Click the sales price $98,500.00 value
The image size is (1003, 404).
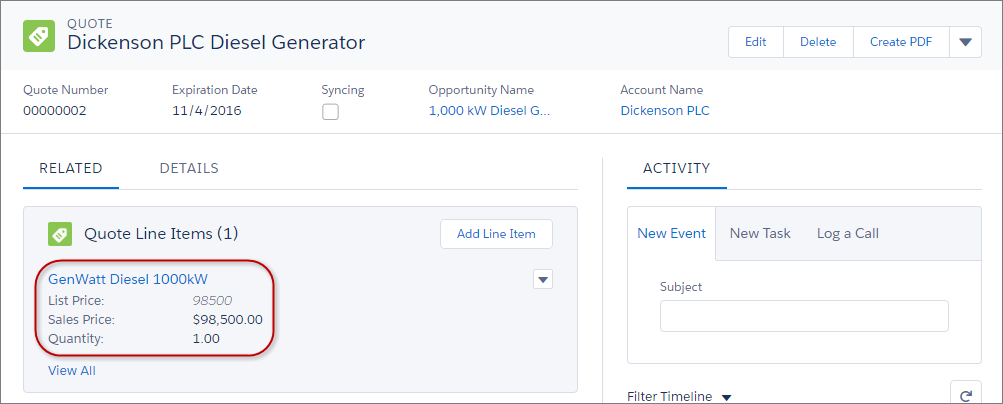[228, 320]
